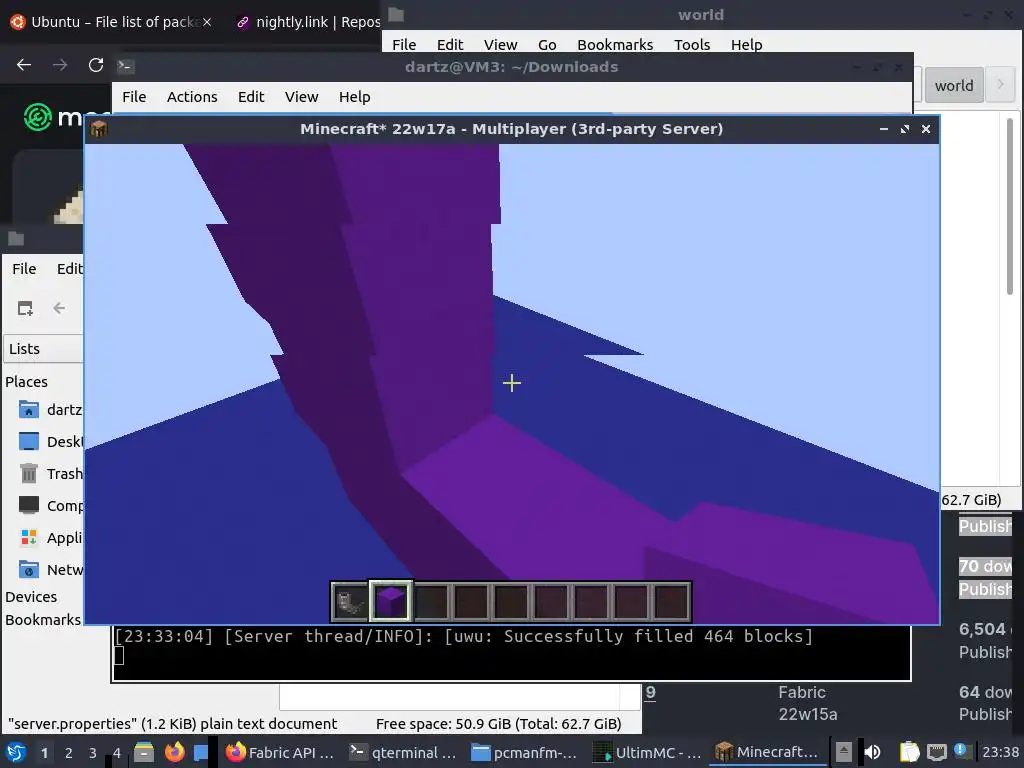Image resolution: width=1024 pixels, height=768 pixels.
Task: Click the Modrinth logo icon
Action: pyautogui.click(x=37, y=117)
